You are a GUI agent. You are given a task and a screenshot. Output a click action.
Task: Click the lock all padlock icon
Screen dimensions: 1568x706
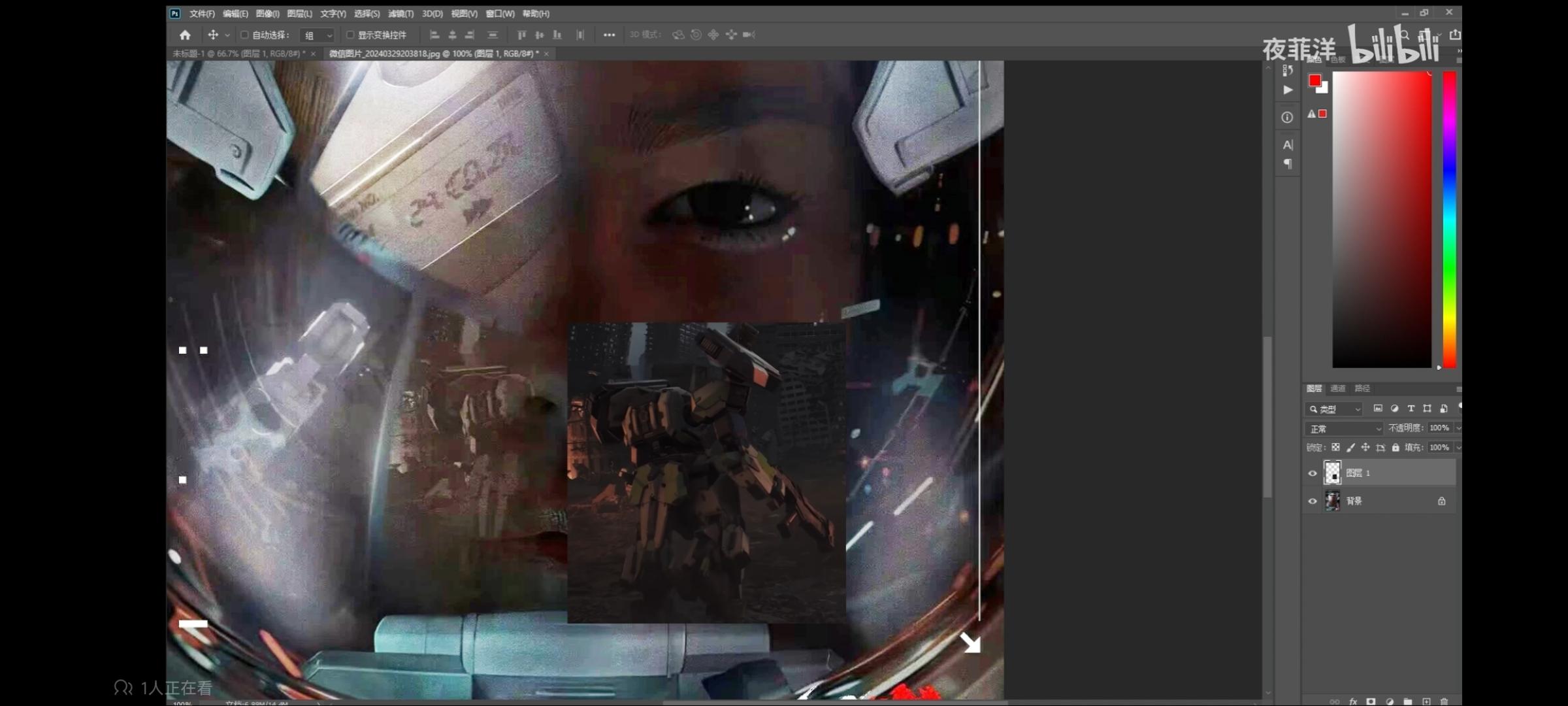tap(1396, 447)
